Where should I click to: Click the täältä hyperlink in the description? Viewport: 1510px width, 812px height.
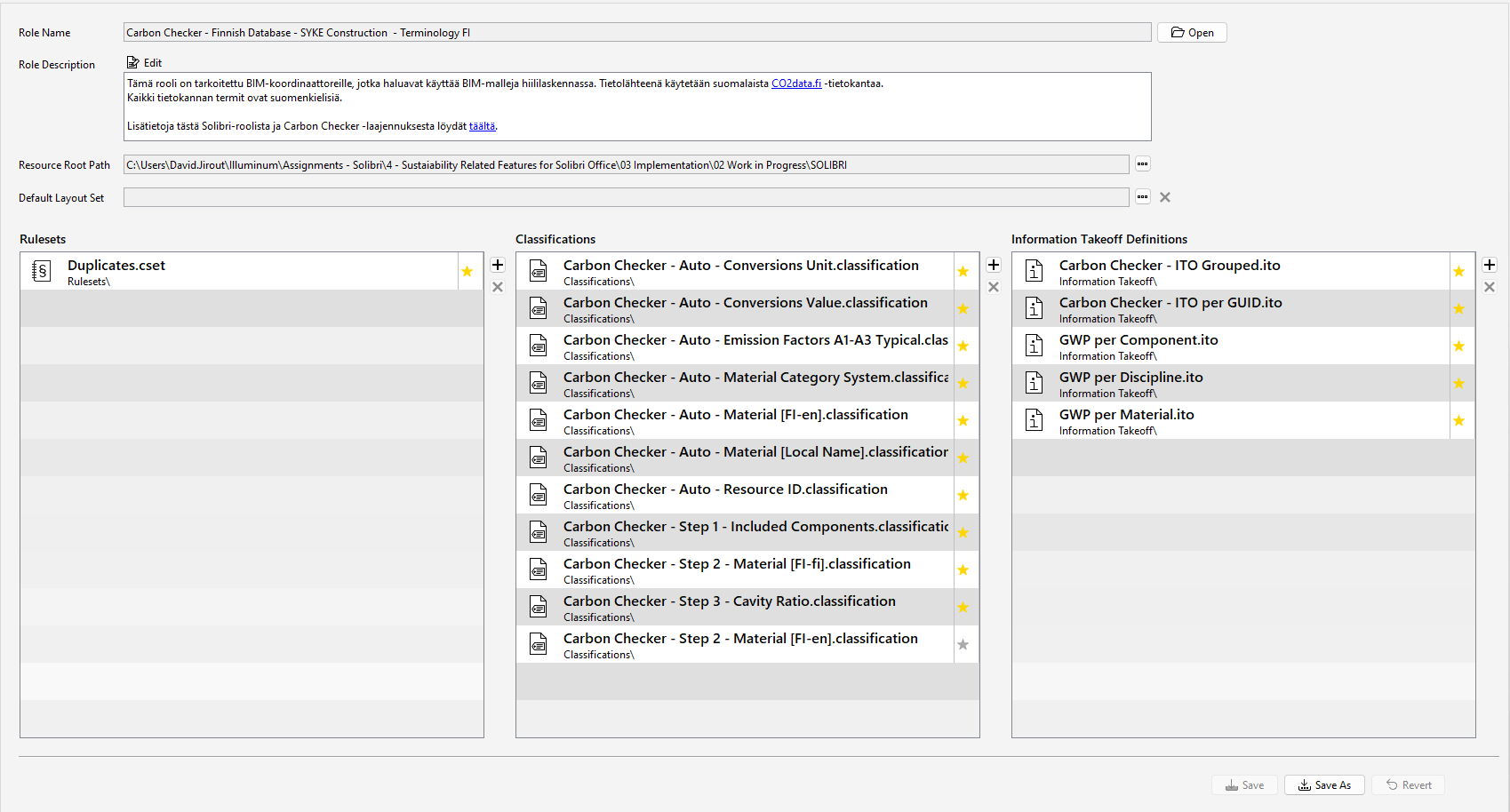click(x=483, y=126)
